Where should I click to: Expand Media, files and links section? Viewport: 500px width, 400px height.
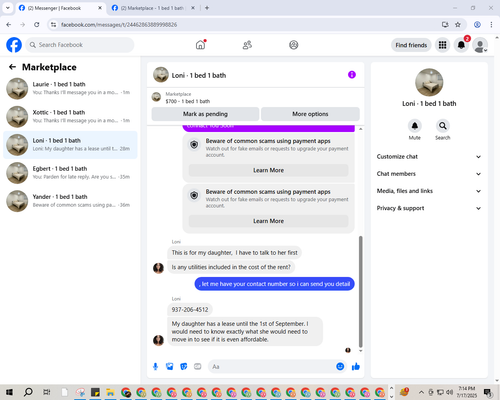429,191
